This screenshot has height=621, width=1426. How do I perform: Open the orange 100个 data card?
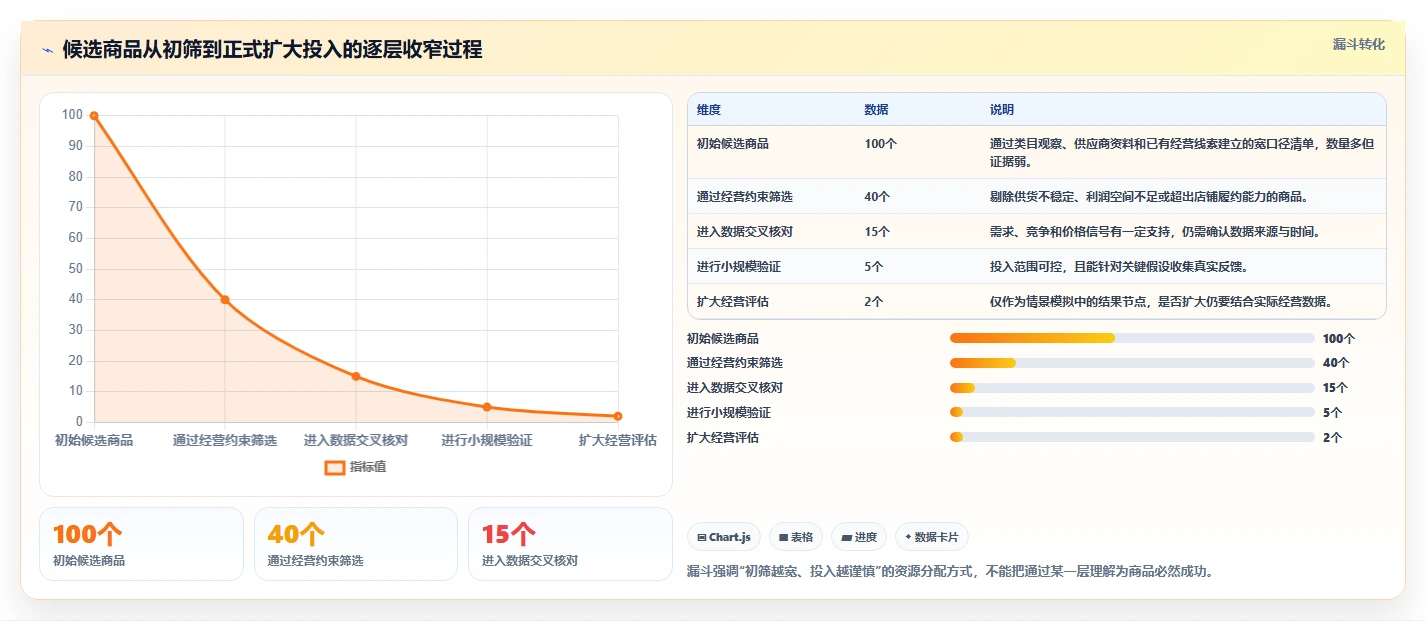141,544
